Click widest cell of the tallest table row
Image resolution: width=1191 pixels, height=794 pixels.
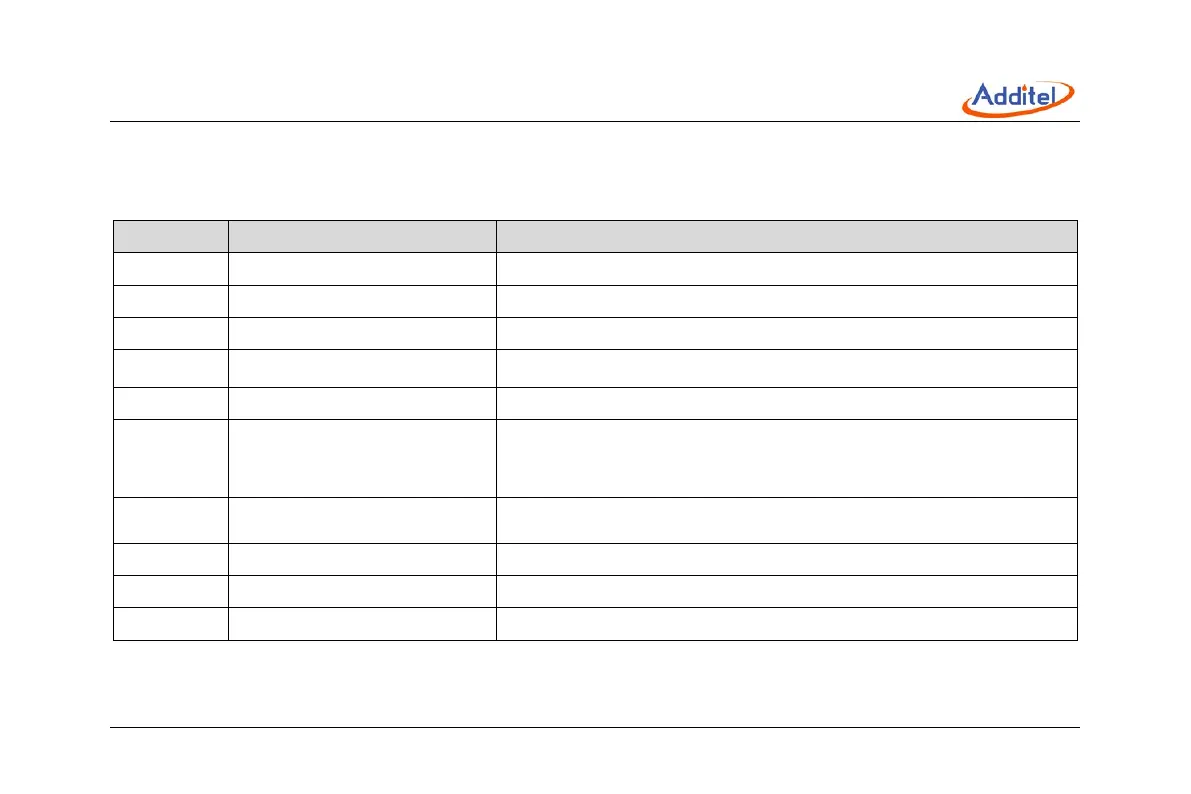[x=787, y=458]
